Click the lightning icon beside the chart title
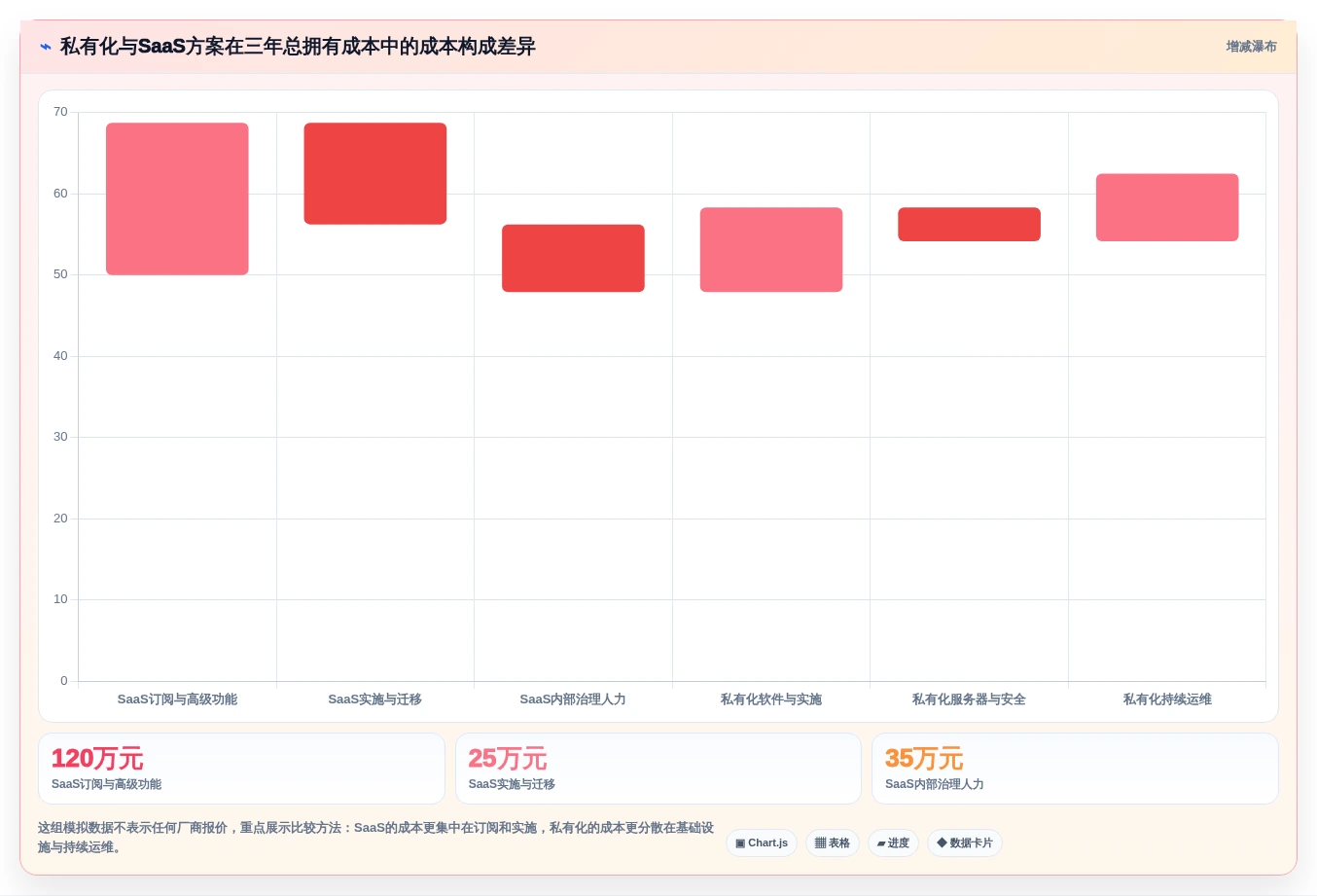Viewport: 1317px width, 896px height. [x=46, y=47]
